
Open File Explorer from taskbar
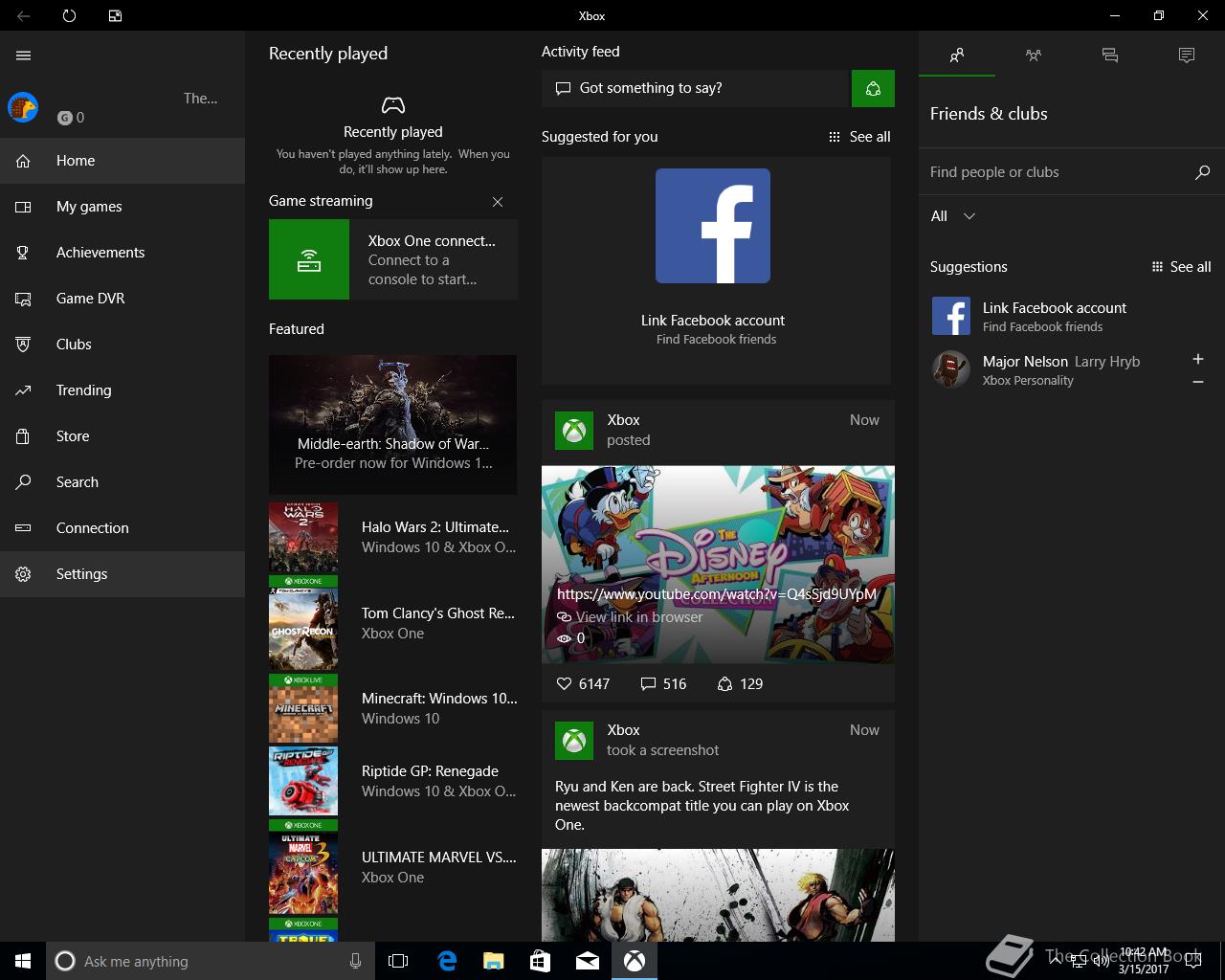(x=494, y=961)
